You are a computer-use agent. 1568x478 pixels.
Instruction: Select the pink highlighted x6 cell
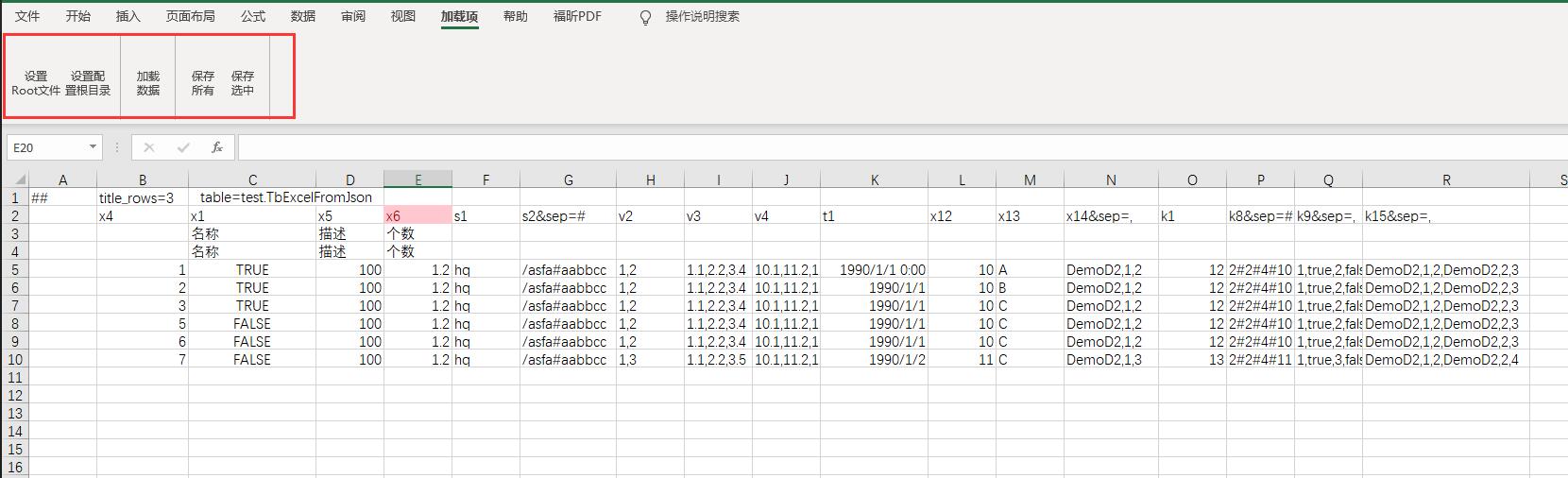point(418,216)
